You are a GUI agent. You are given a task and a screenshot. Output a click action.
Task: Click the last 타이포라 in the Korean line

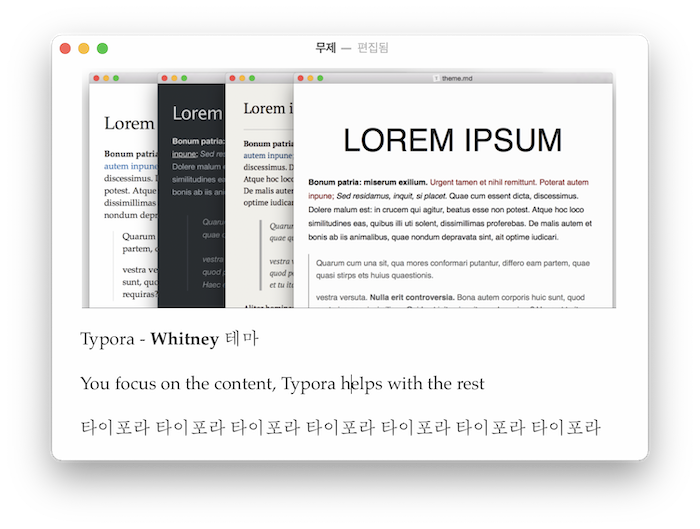[566, 427]
